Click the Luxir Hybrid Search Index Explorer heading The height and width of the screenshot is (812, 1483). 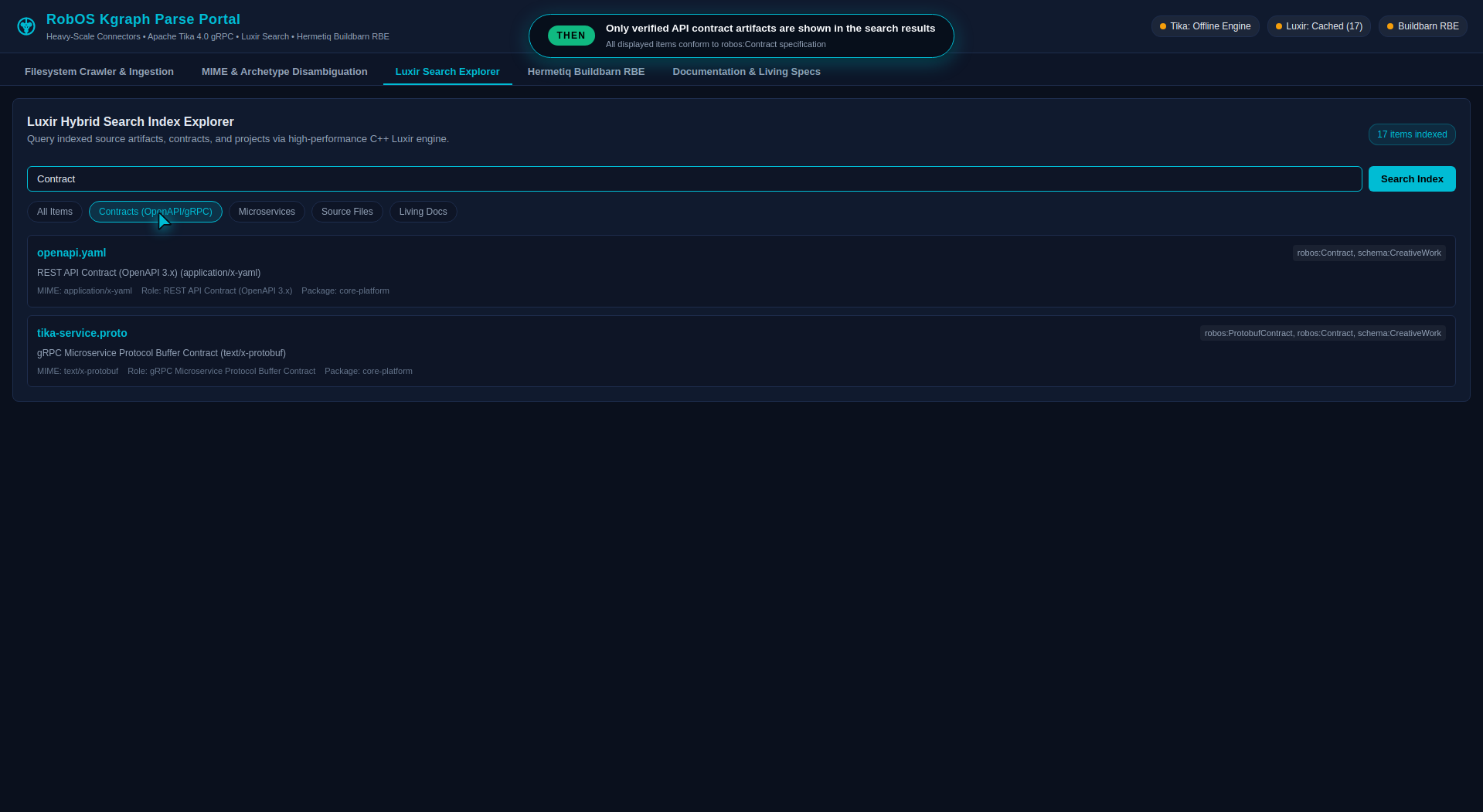click(130, 121)
